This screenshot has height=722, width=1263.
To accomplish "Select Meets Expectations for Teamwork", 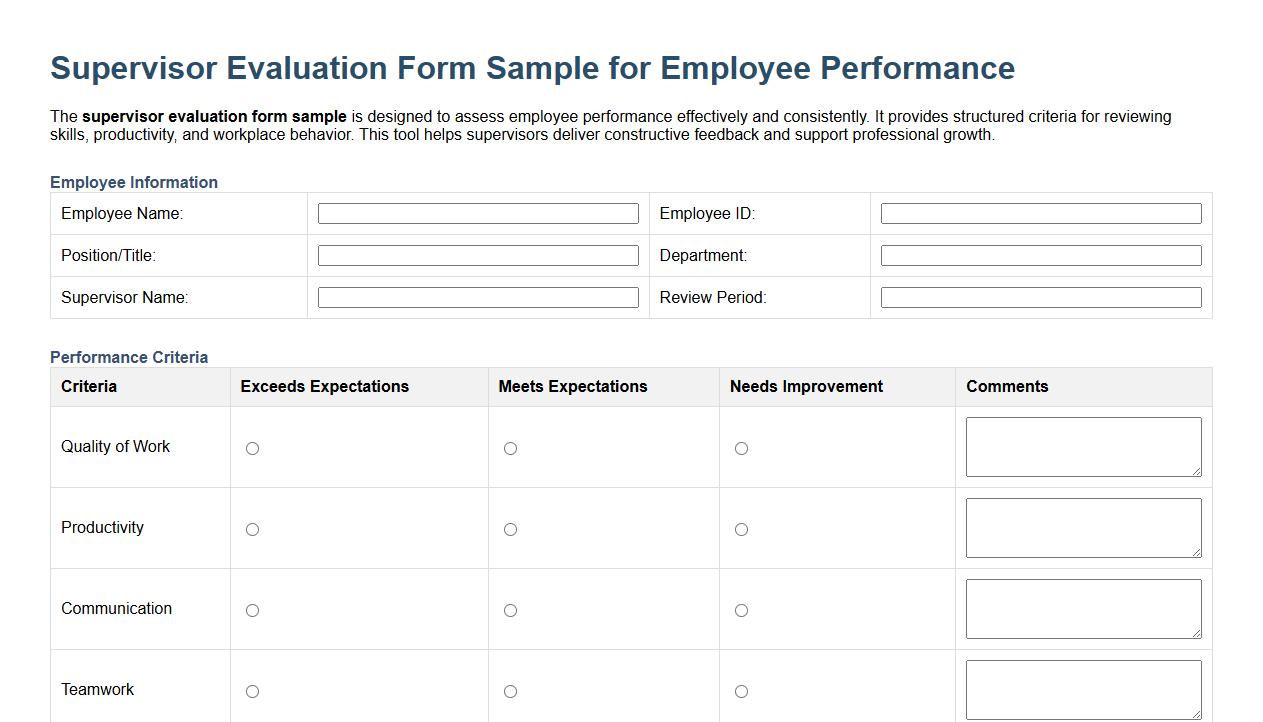I will pos(510,691).
